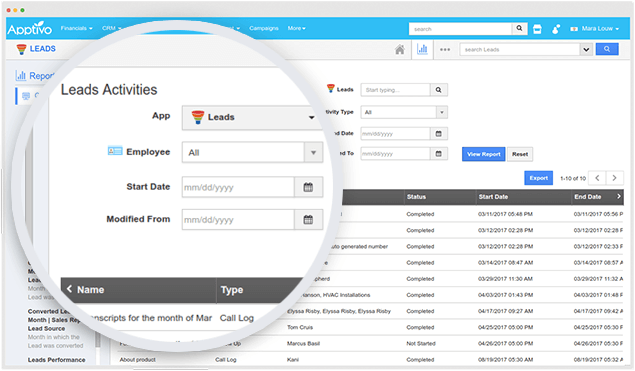Image resolution: width=635 pixels, height=371 pixels.
Task: Click Lead Source in sidebar
Action: (x=46, y=328)
